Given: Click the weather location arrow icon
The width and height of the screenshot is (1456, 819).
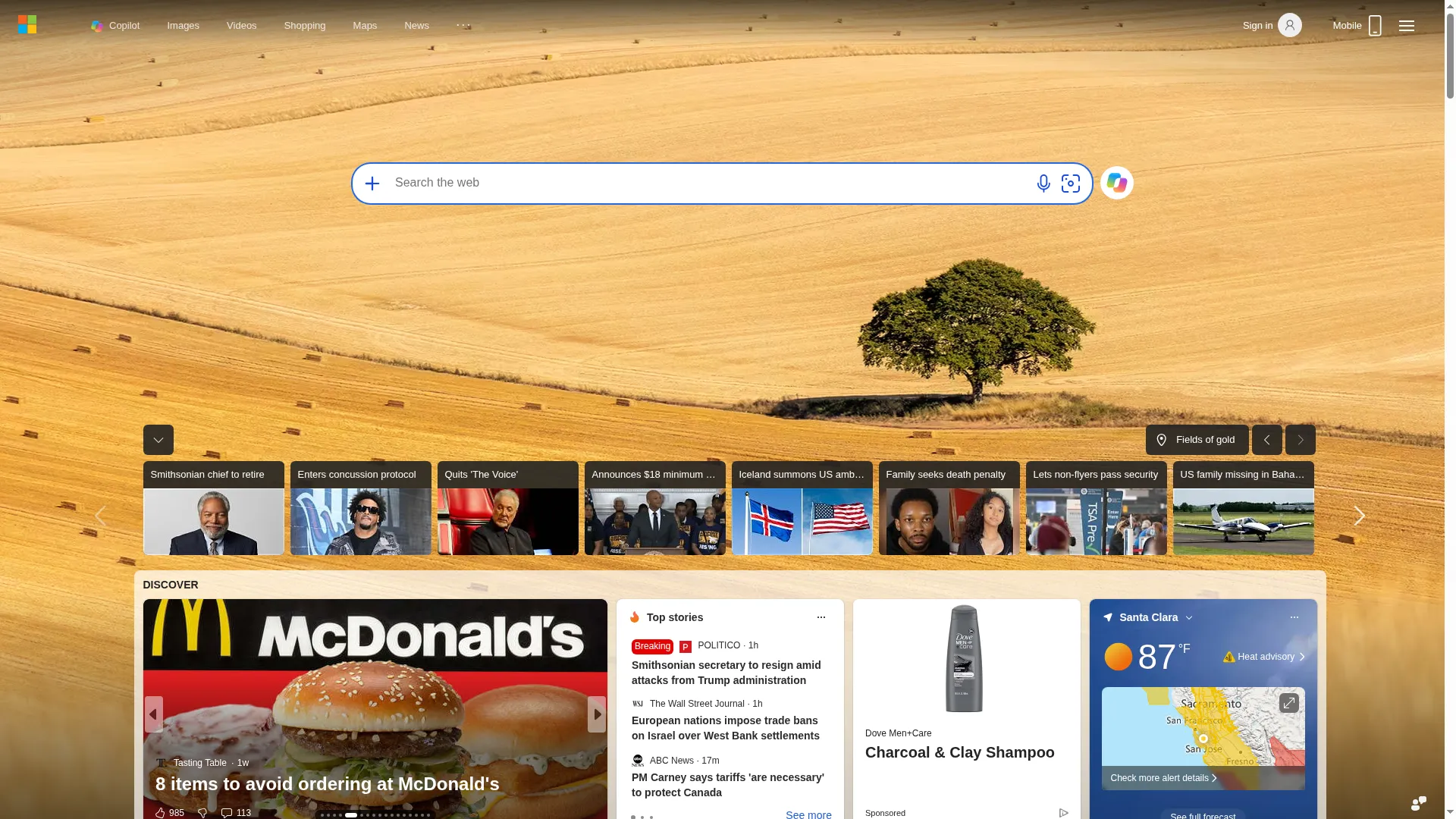Looking at the screenshot, I should (1108, 617).
